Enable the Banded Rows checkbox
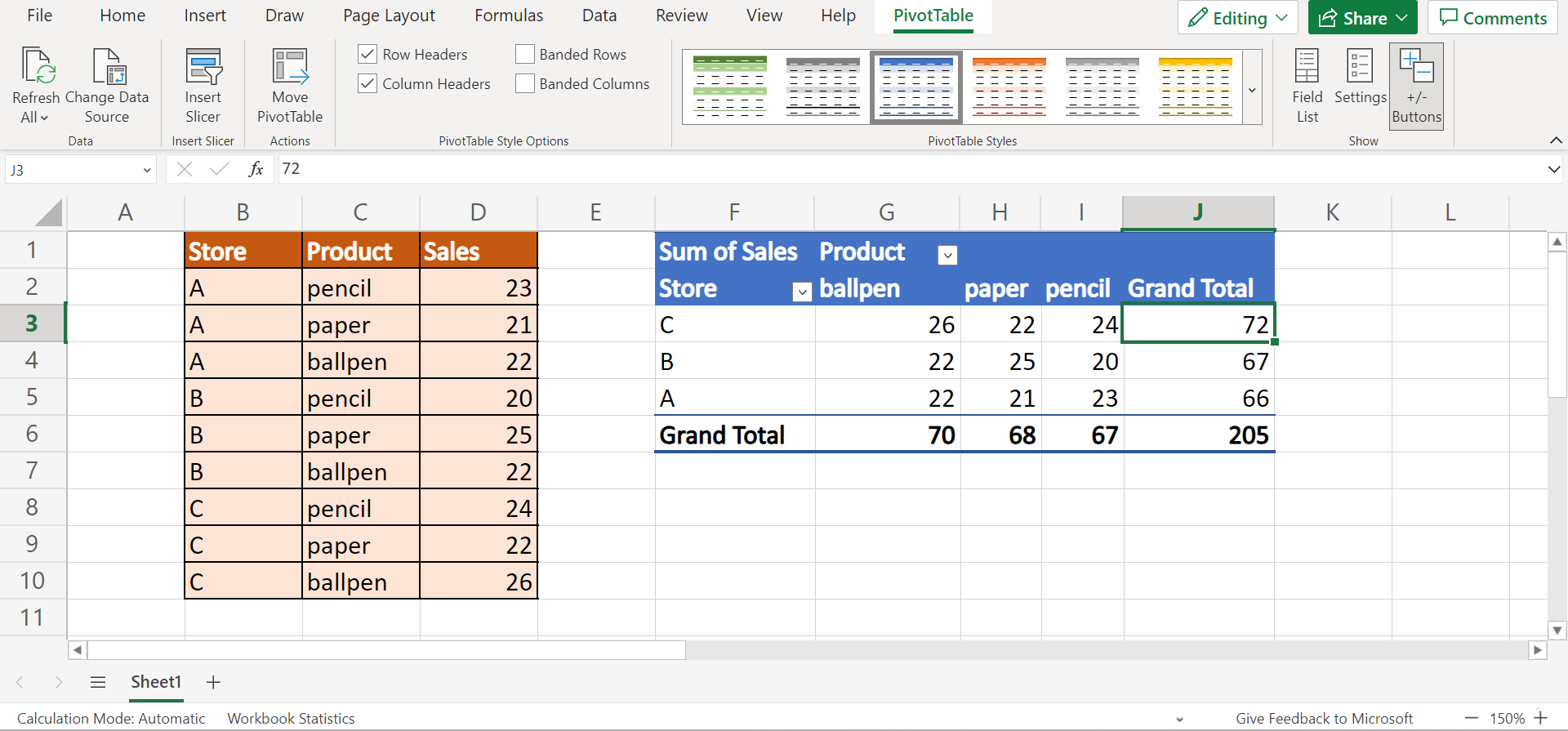The width and height of the screenshot is (1568, 731). pos(525,55)
